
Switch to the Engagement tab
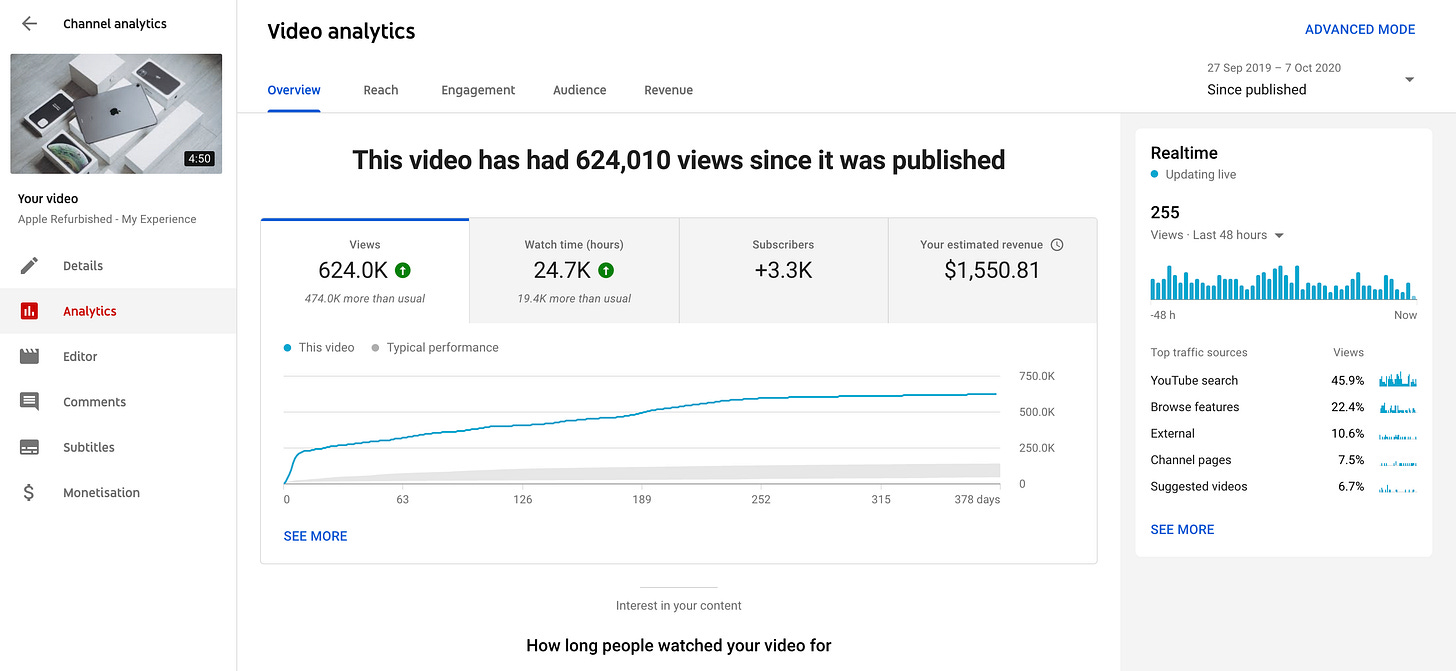(x=478, y=90)
